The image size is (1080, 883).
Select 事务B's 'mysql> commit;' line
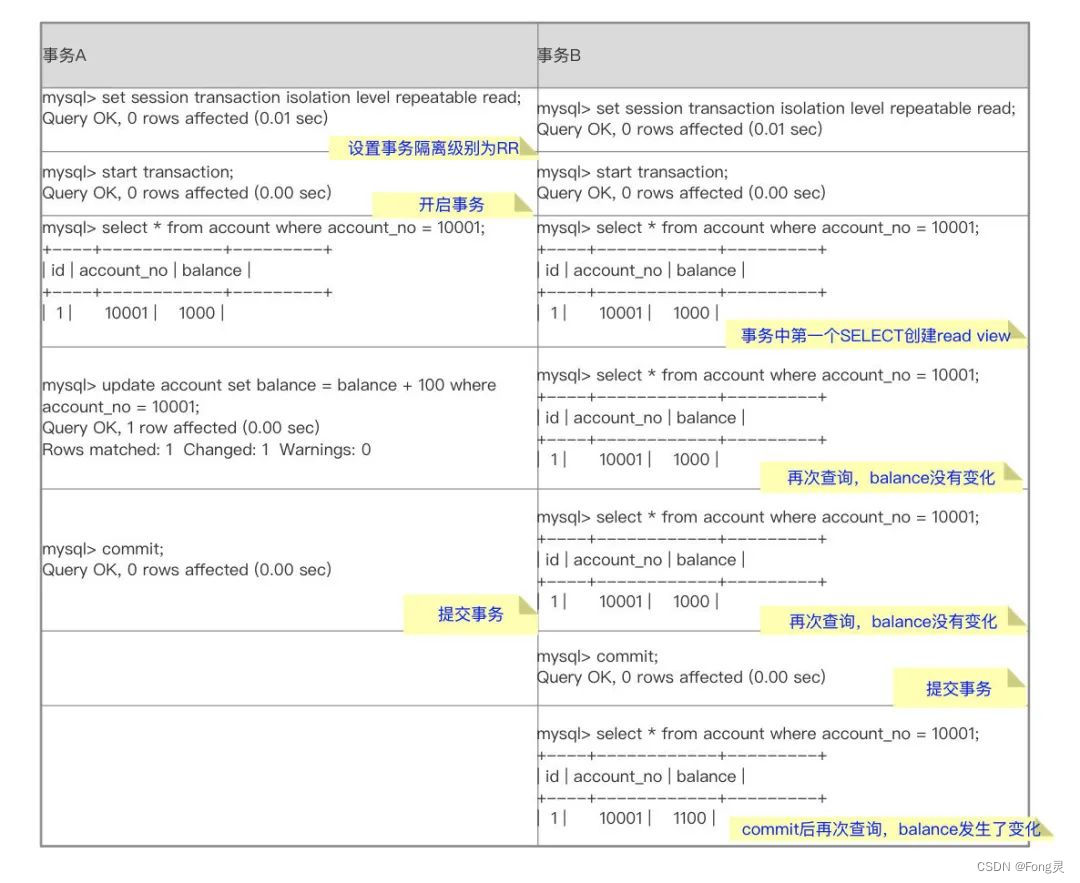tap(597, 656)
